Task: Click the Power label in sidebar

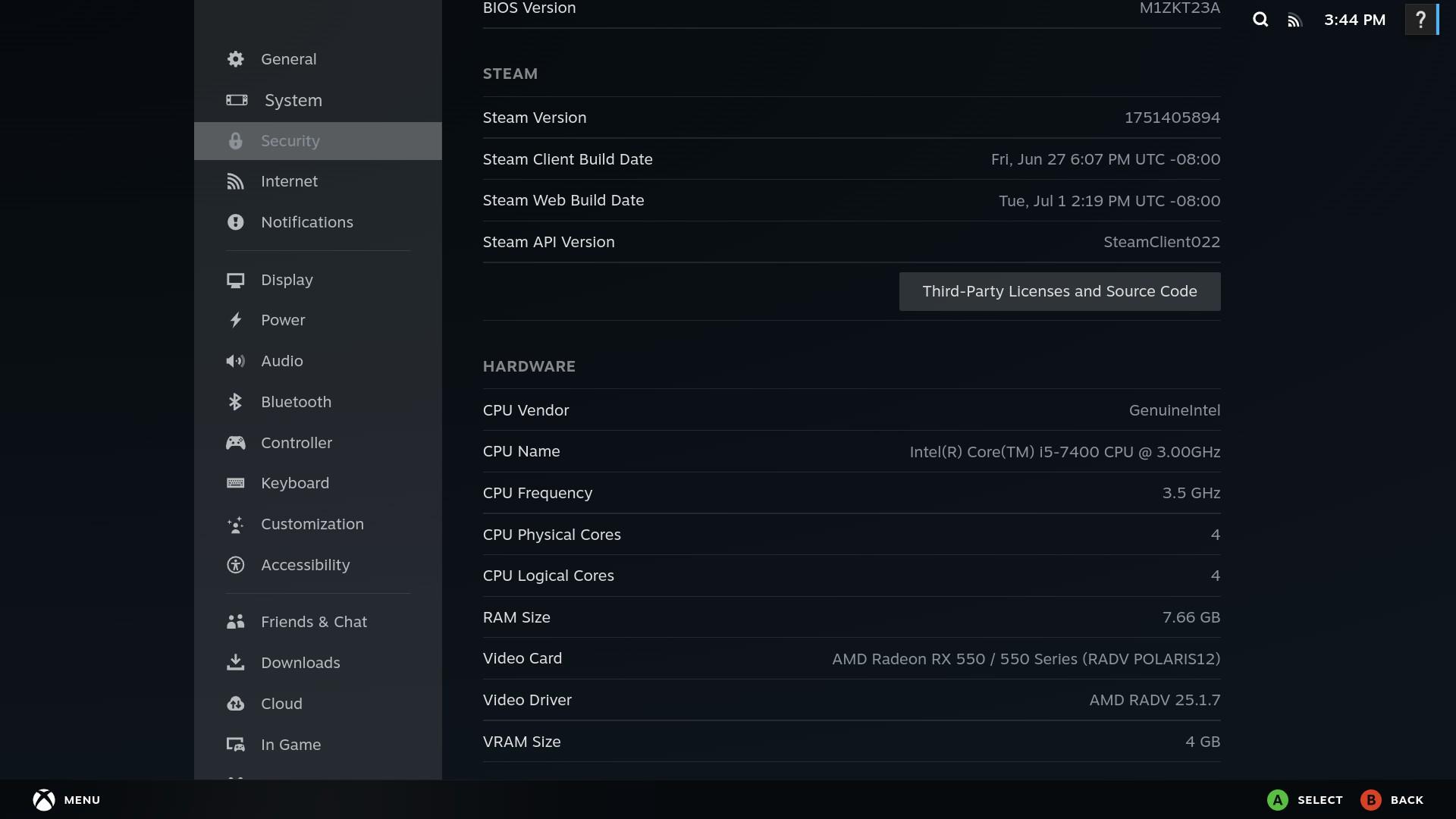Action: coord(283,320)
